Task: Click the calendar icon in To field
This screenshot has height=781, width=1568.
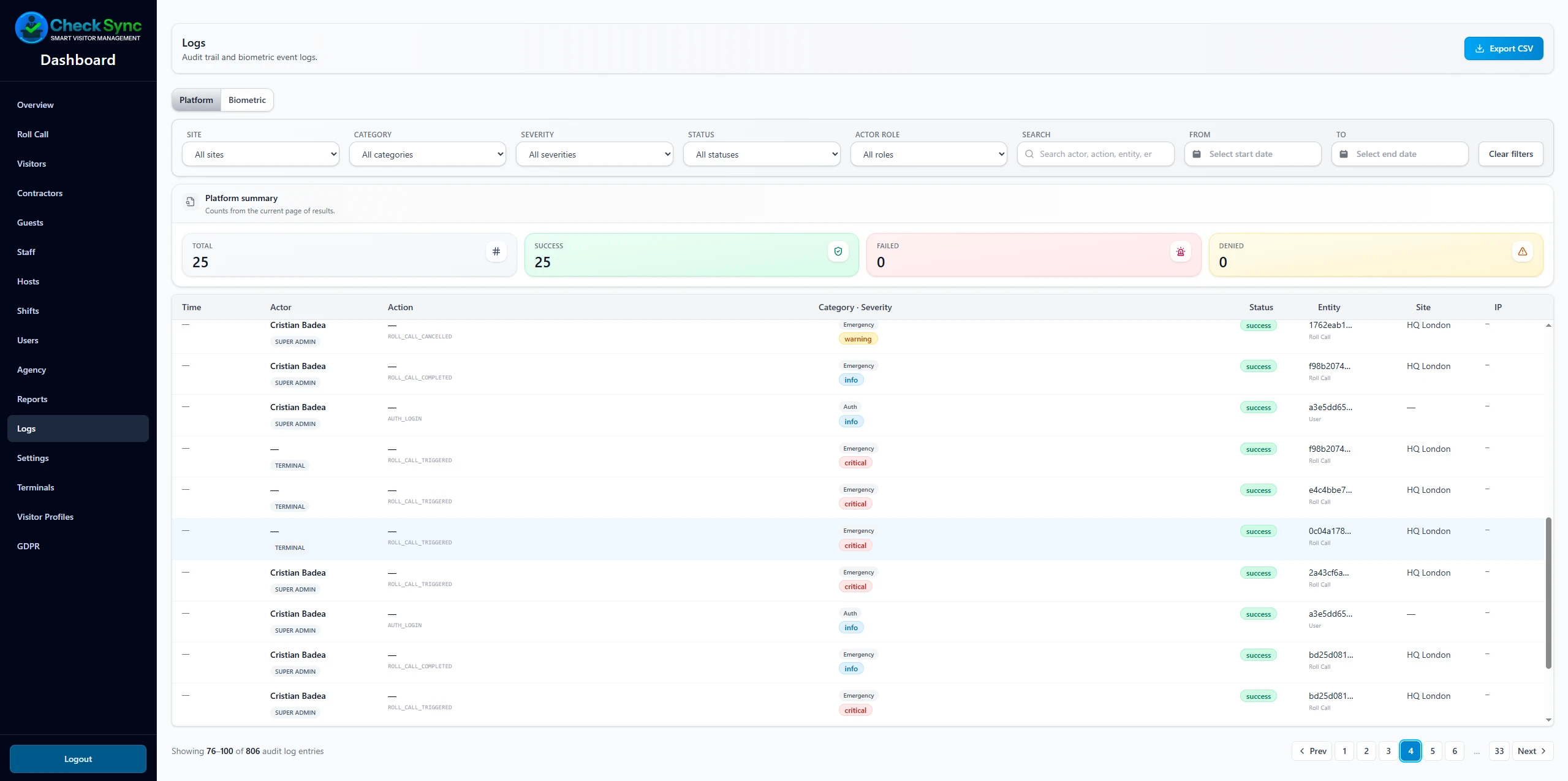Action: point(1344,154)
